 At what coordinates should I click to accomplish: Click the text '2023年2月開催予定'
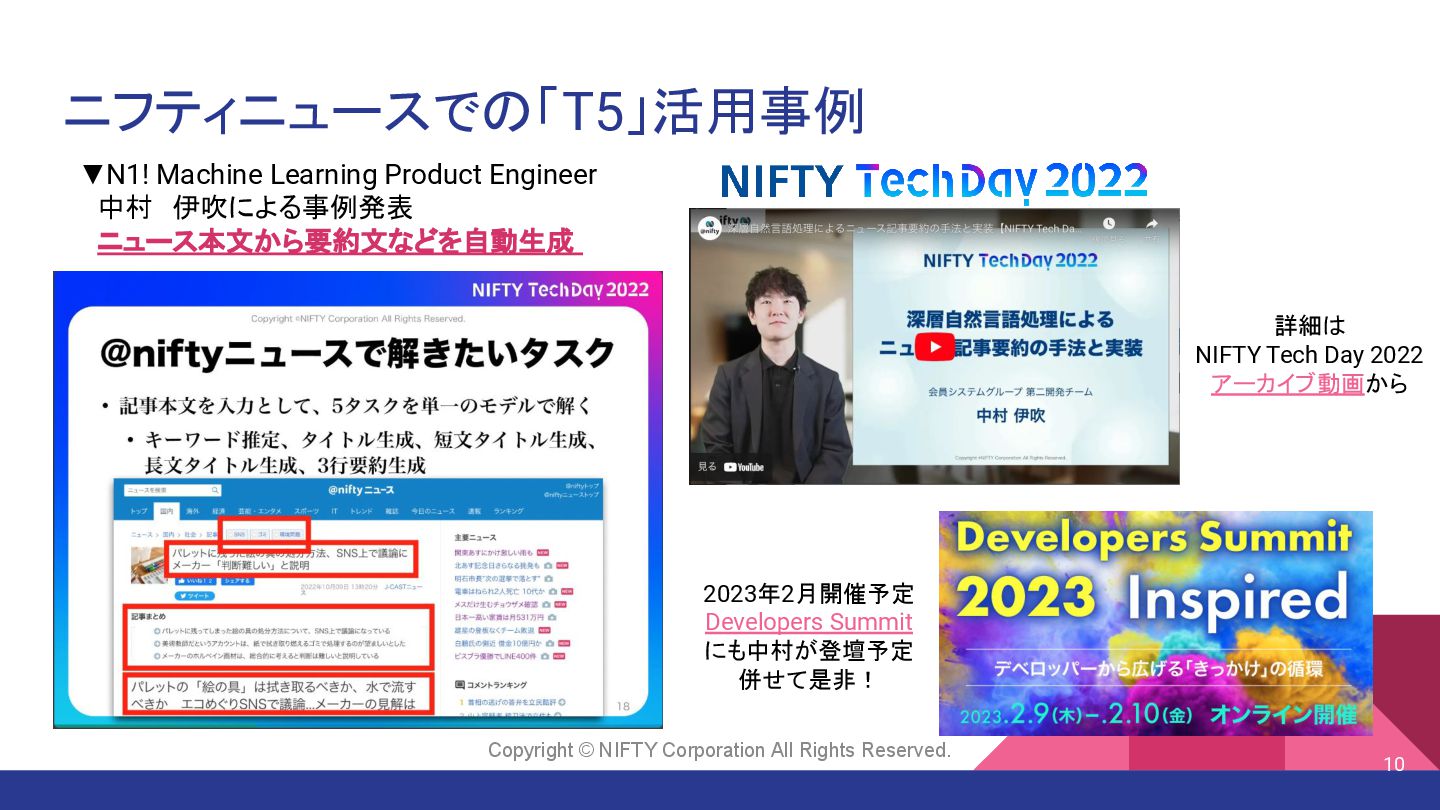coord(808,594)
